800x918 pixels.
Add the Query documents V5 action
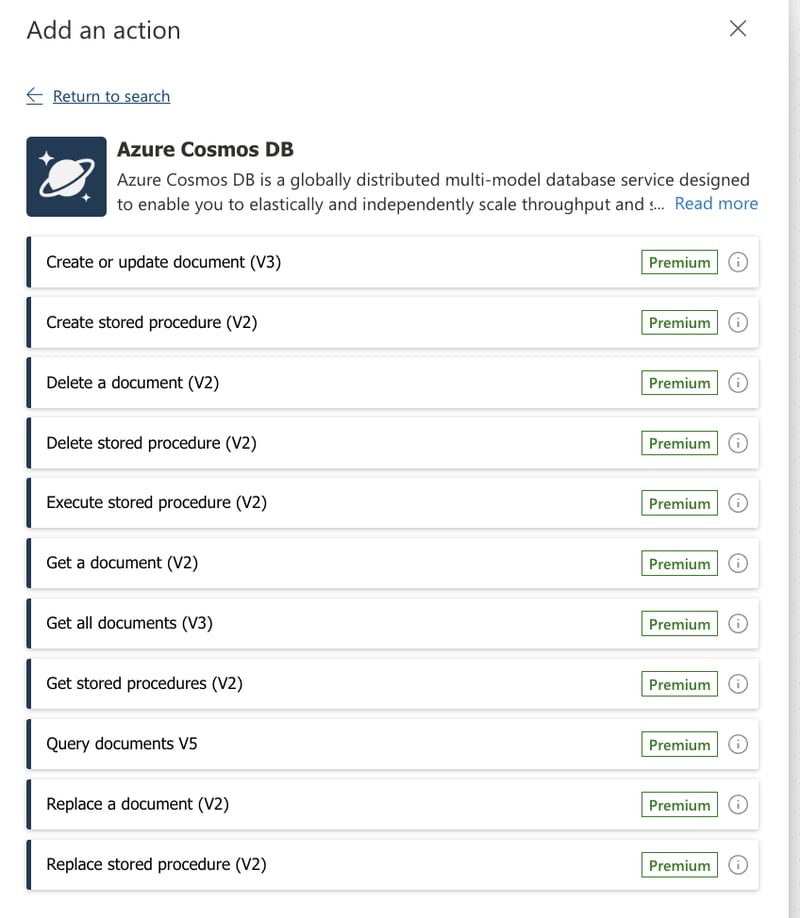122,744
